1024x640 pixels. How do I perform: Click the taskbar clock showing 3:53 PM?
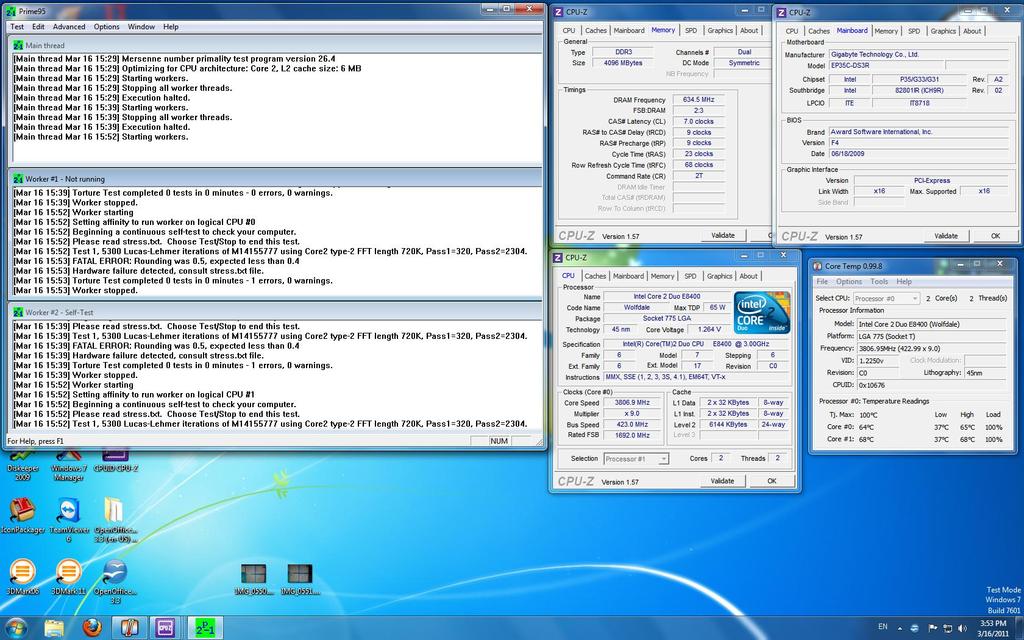pyautogui.click(x=993, y=624)
